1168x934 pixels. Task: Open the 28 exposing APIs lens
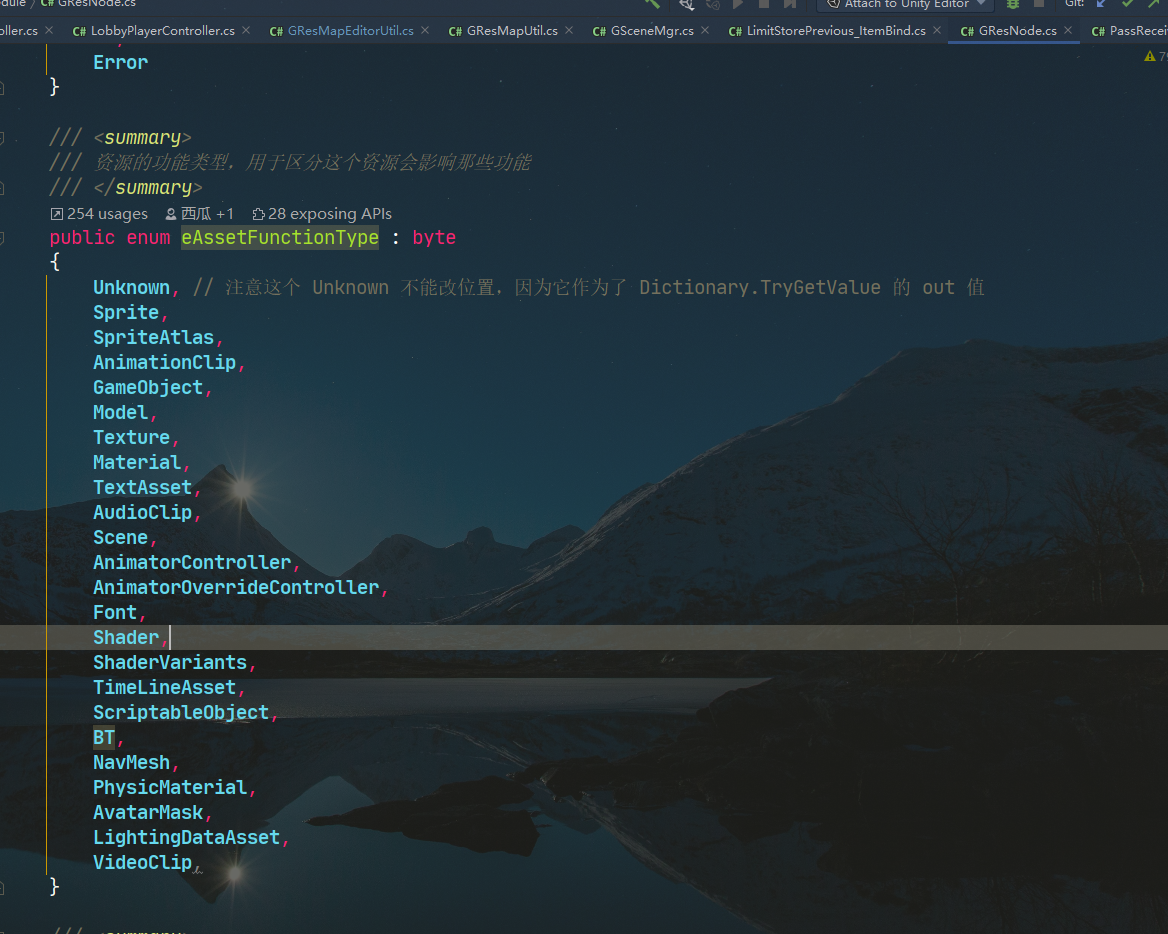[322, 214]
